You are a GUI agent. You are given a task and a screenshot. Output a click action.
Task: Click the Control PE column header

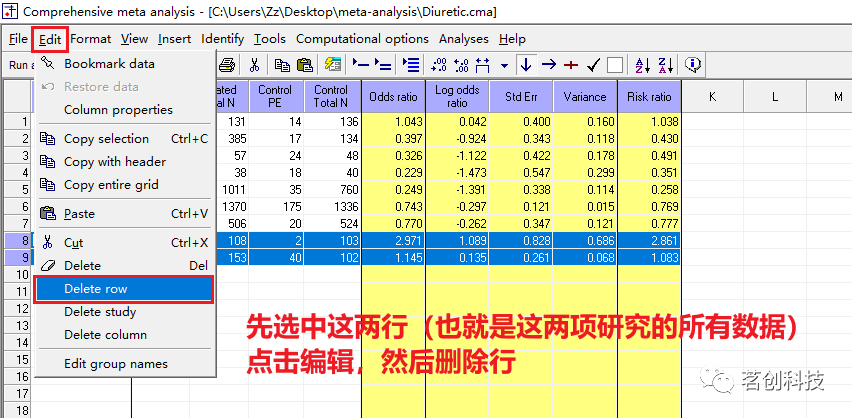[x=275, y=97]
